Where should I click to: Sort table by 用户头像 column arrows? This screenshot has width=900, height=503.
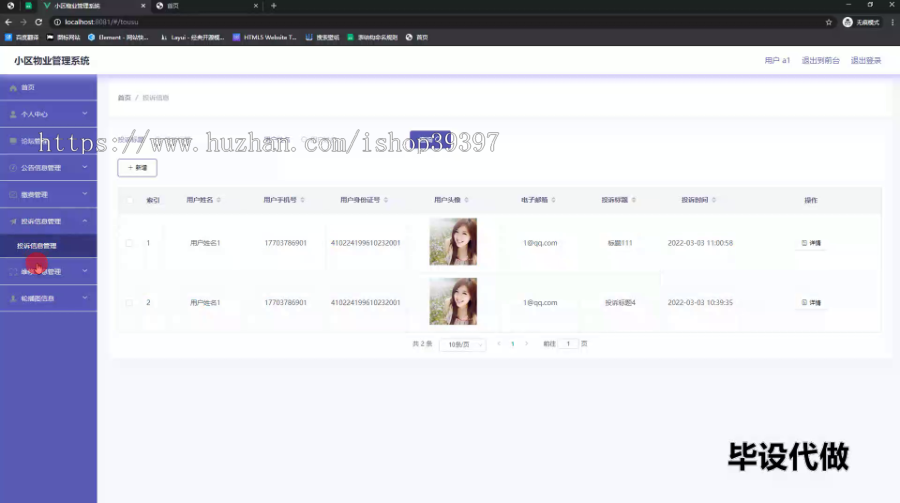coord(467,200)
